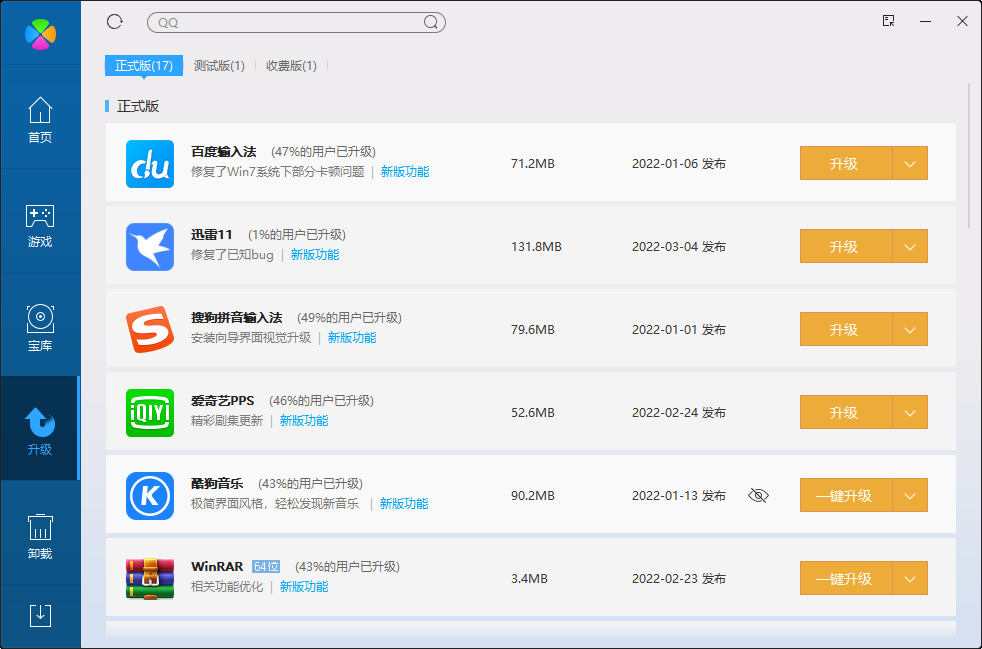Viewport: 982px width, 649px height.
Task: Click the 2022-01-13 发布 date text
Action: (679, 496)
